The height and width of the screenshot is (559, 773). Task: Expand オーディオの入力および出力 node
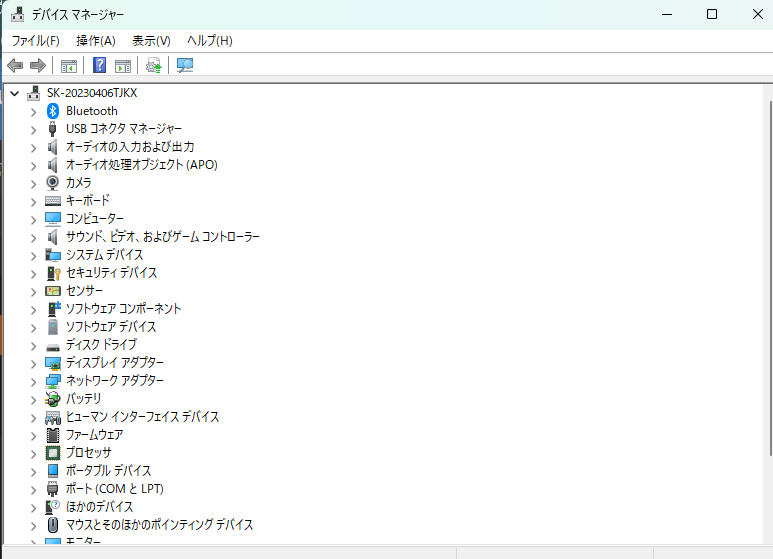tap(33, 148)
